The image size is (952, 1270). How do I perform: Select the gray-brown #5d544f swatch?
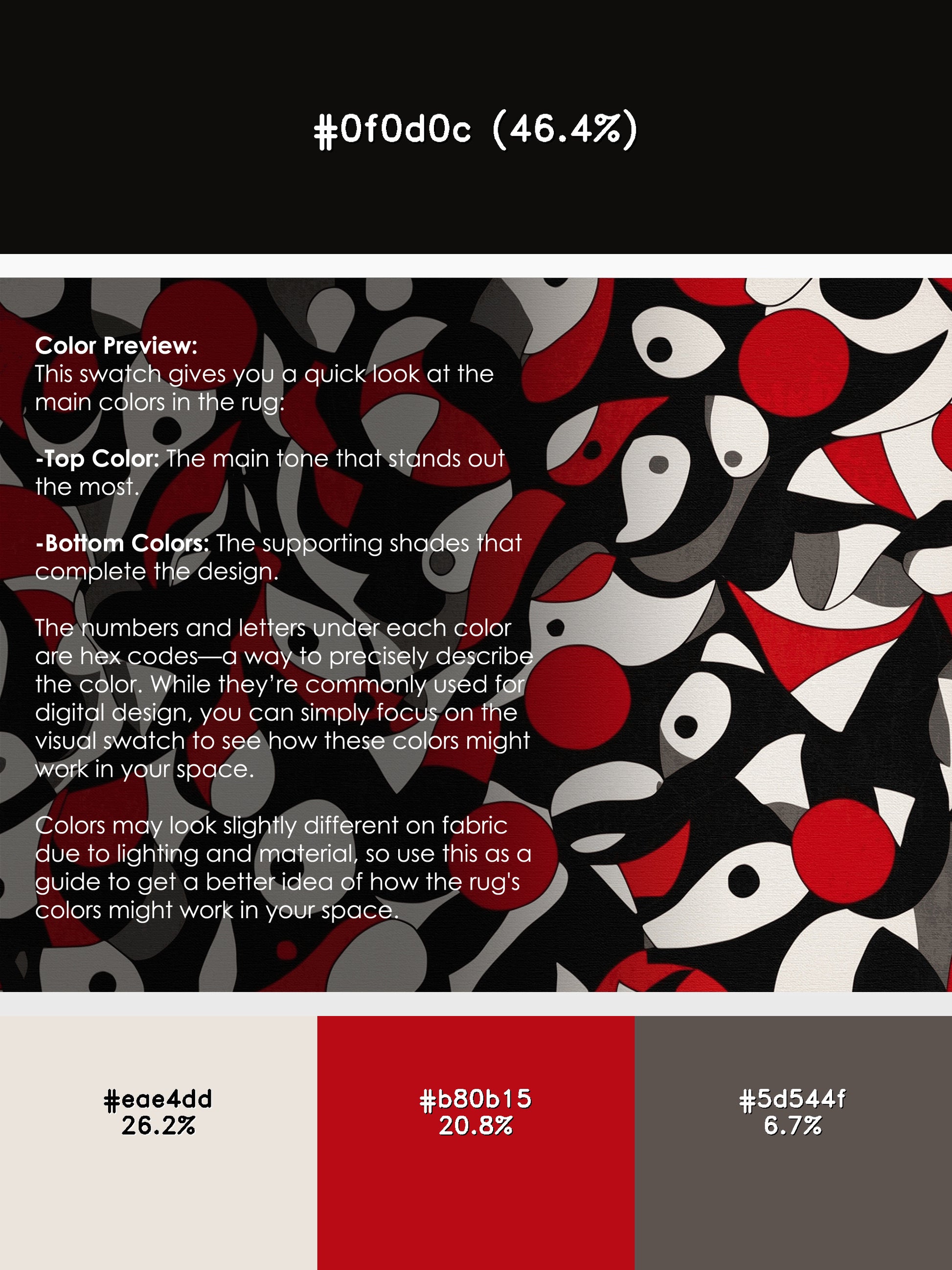pyautogui.click(x=793, y=1143)
